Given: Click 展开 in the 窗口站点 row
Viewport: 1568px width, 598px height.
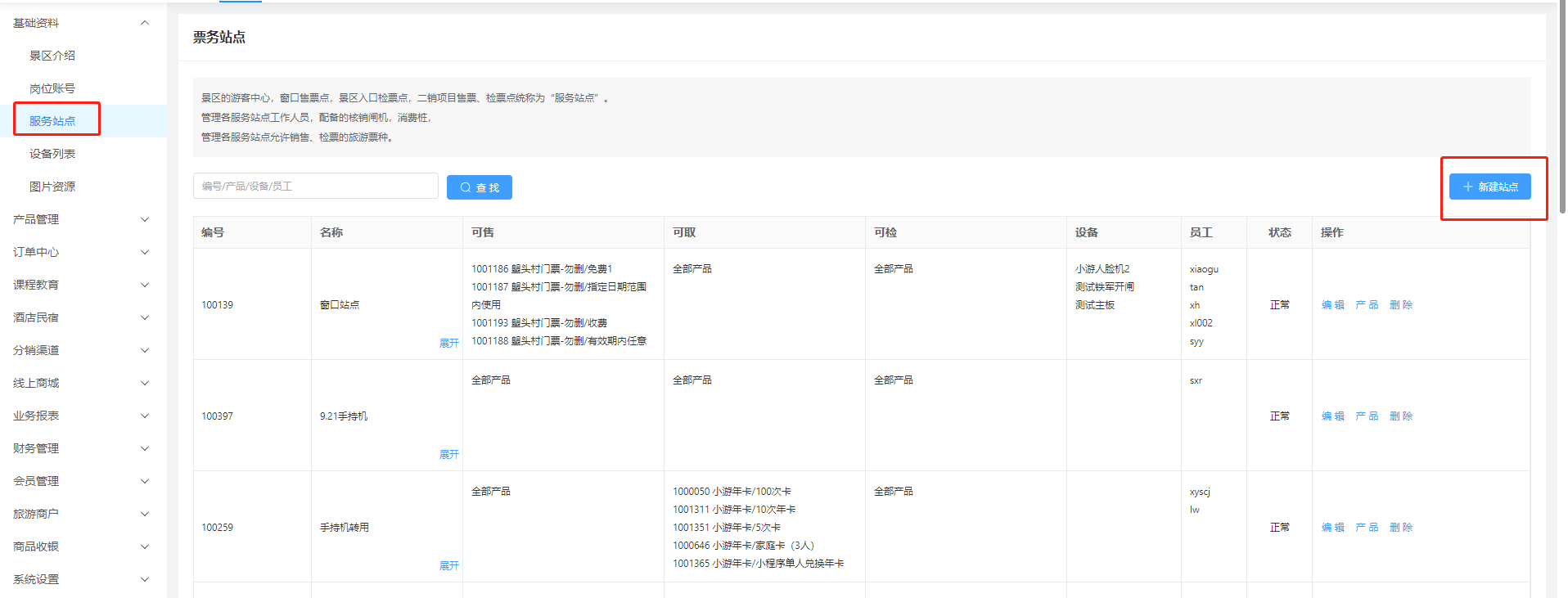Looking at the screenshot, I should point(448,343).
